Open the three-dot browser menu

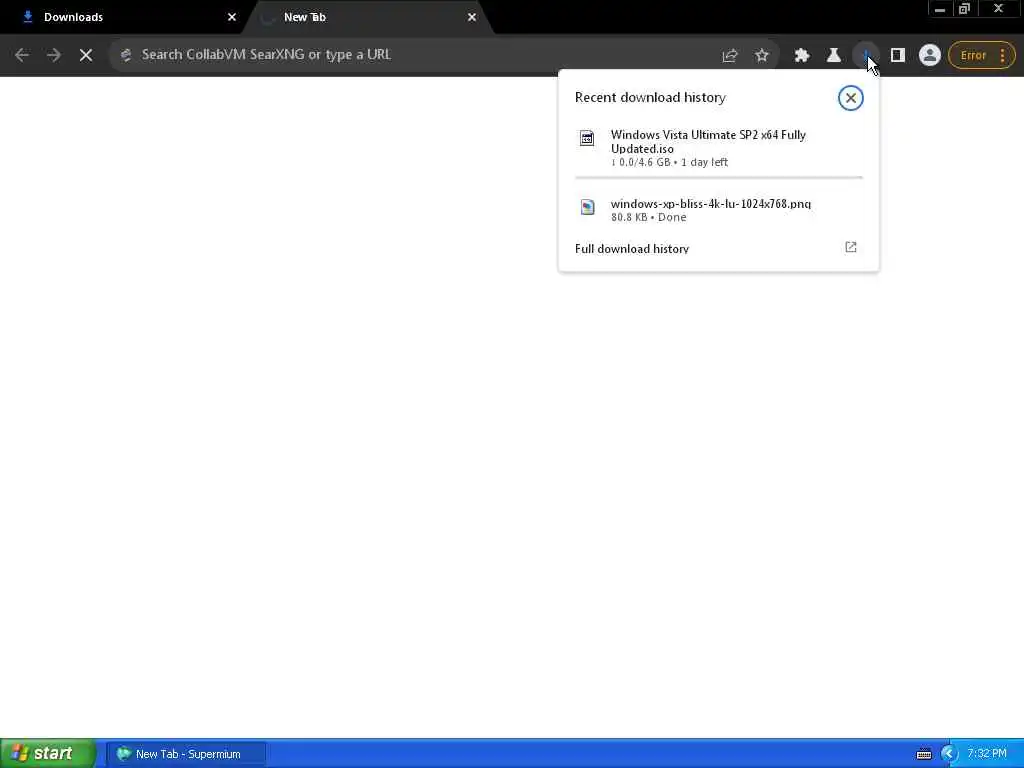coord(1002,56)
